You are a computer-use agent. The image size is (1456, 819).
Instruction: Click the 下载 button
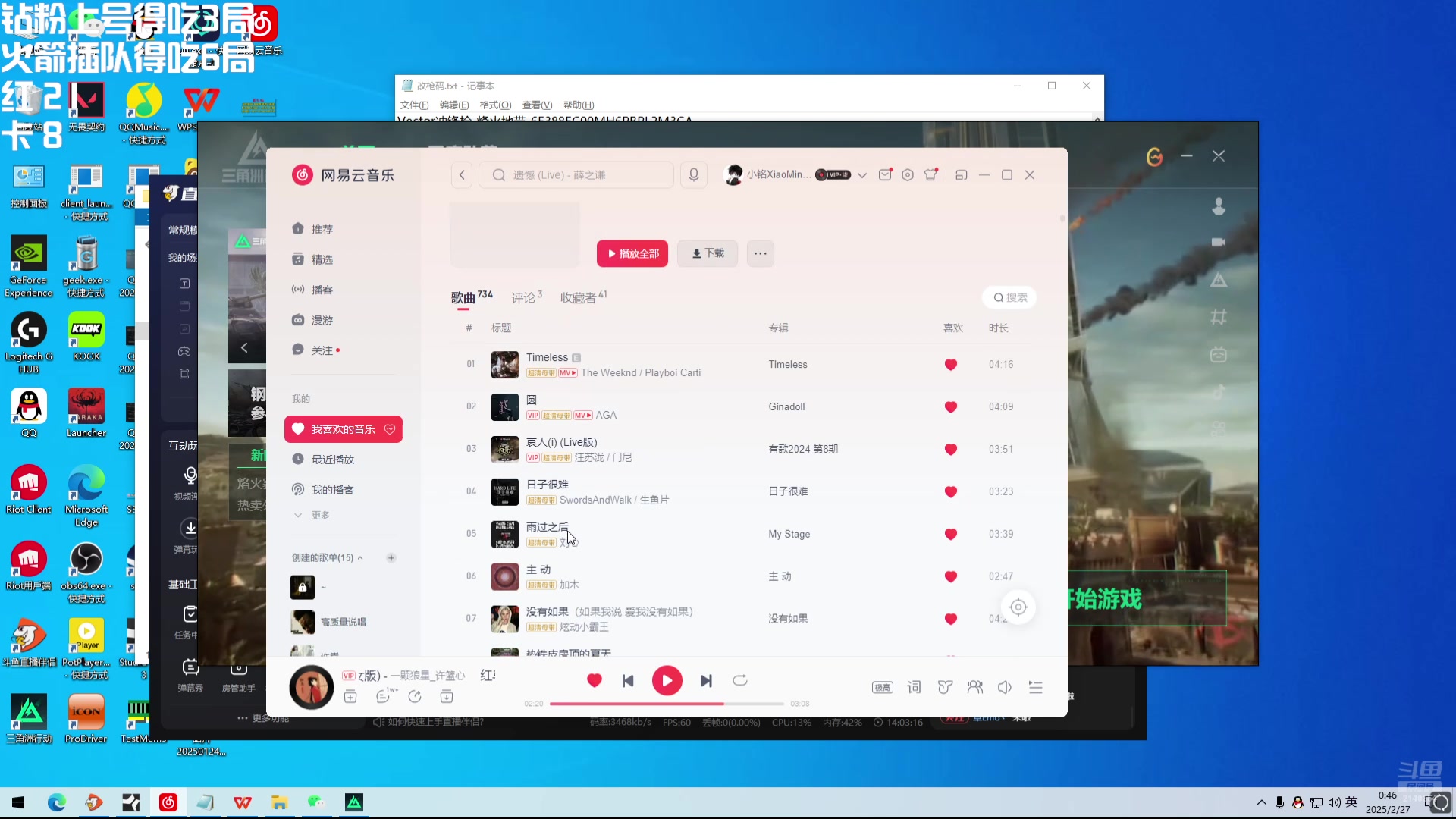tap(708, 253)
